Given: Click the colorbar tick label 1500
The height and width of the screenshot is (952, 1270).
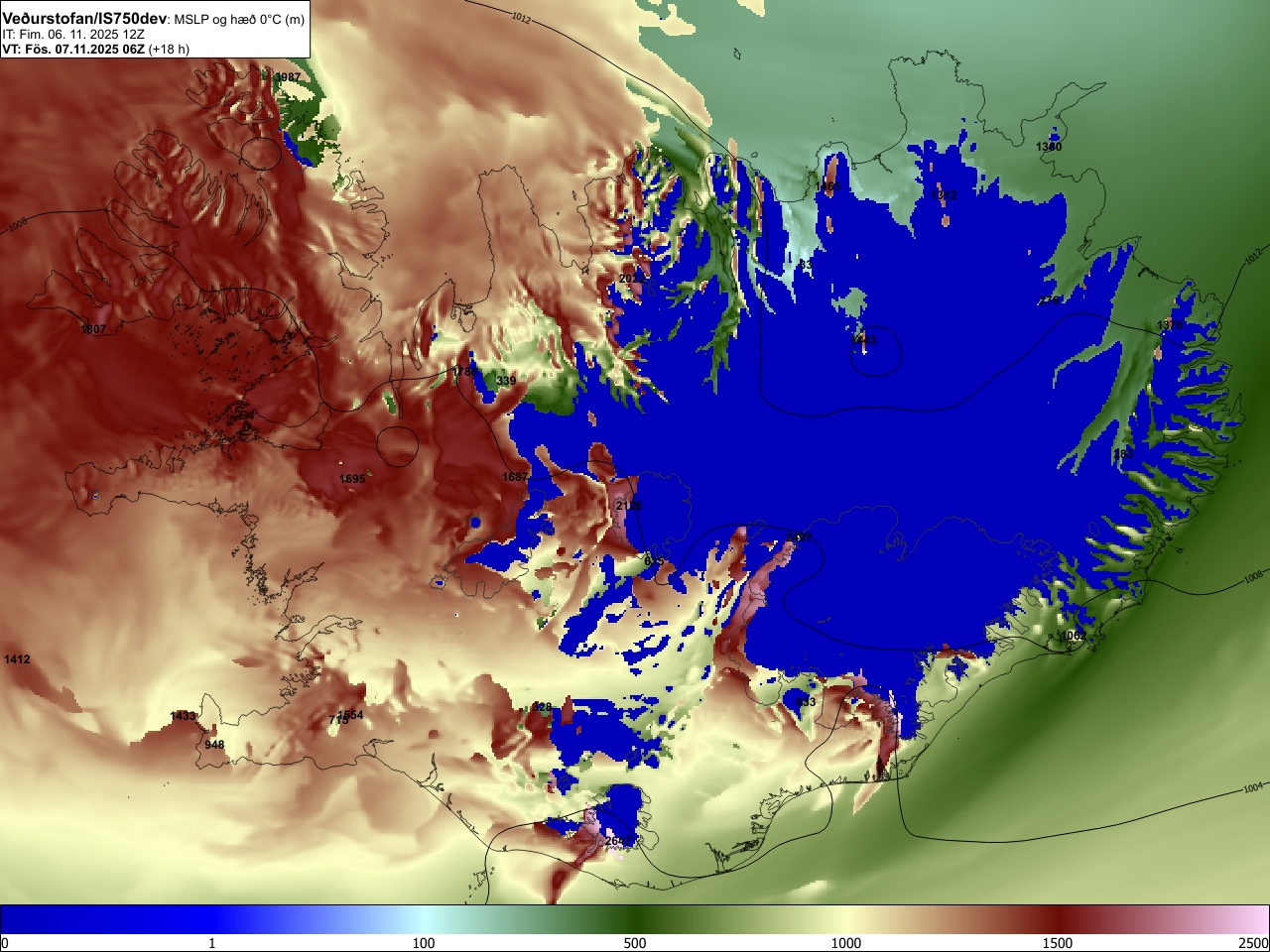Looking at the screenshot, I should coord(1058,943).
